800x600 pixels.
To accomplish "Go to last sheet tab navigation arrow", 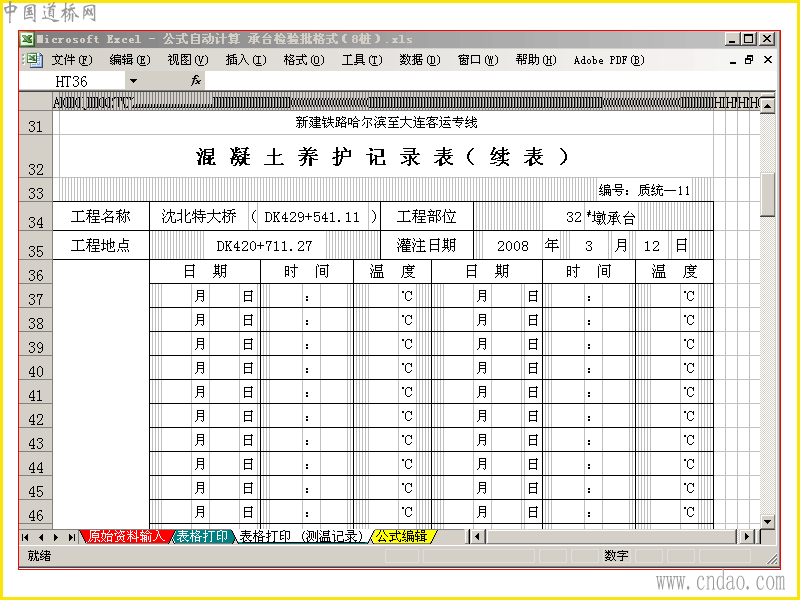I will pos(71,537).
